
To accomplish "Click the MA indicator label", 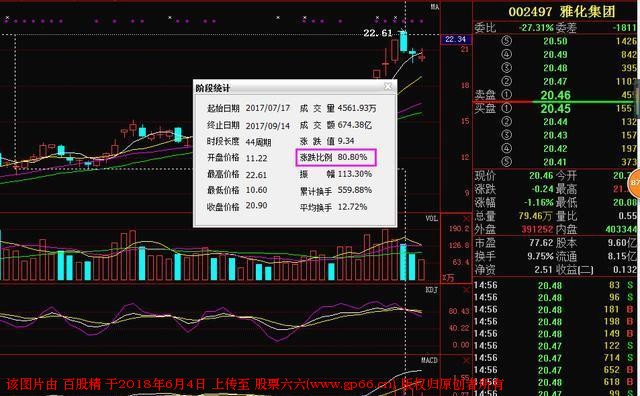I will tap(435, 7).
